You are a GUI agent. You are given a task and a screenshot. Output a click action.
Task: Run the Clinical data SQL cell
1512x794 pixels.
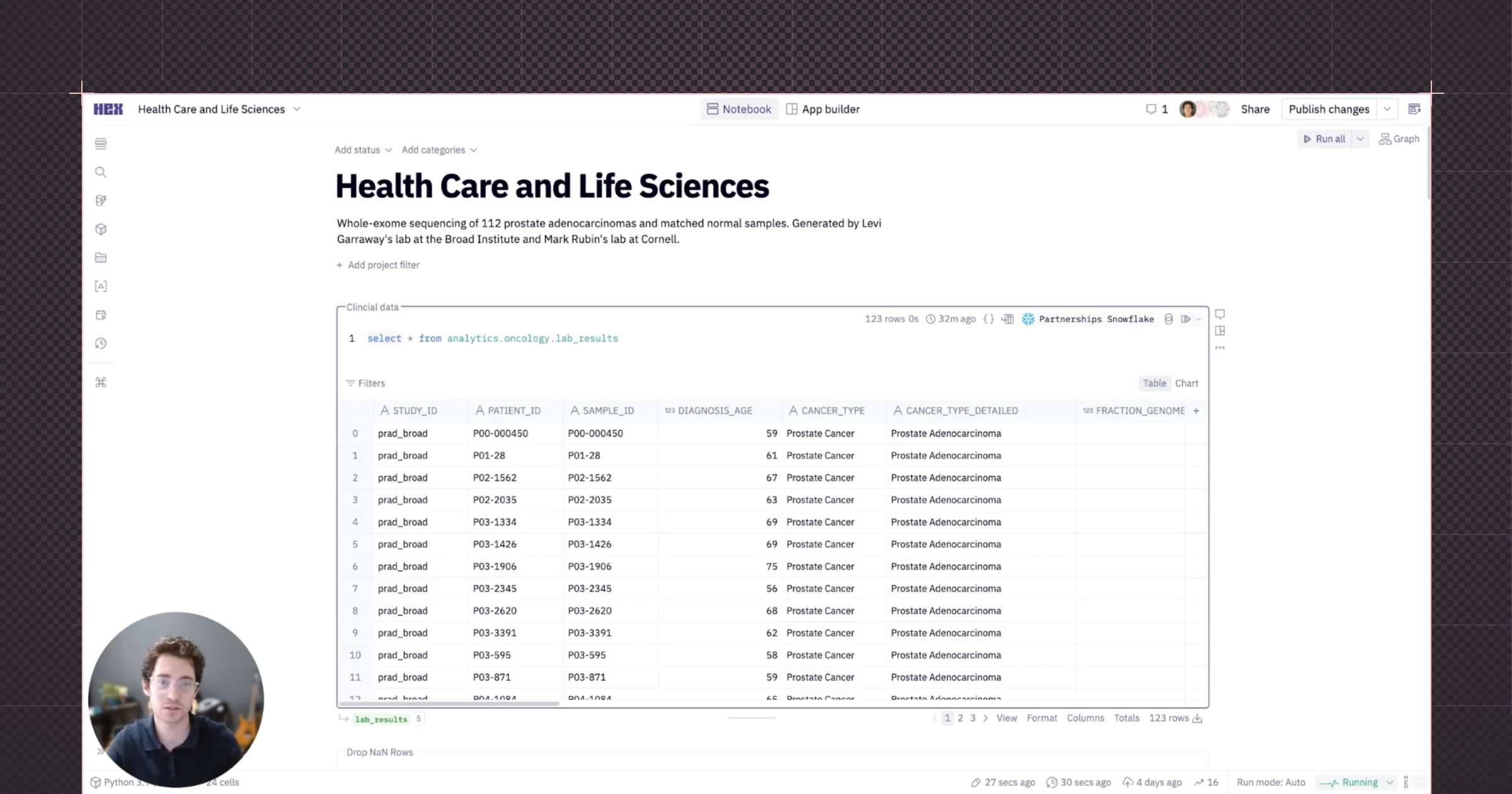(x=1186, y=319)
